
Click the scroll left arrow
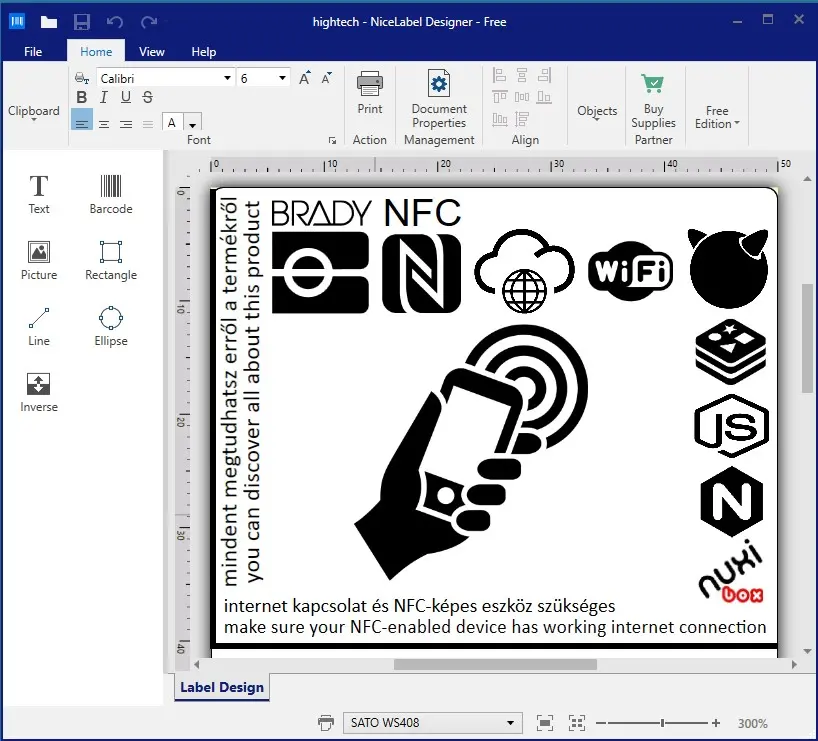coord(197,664)
